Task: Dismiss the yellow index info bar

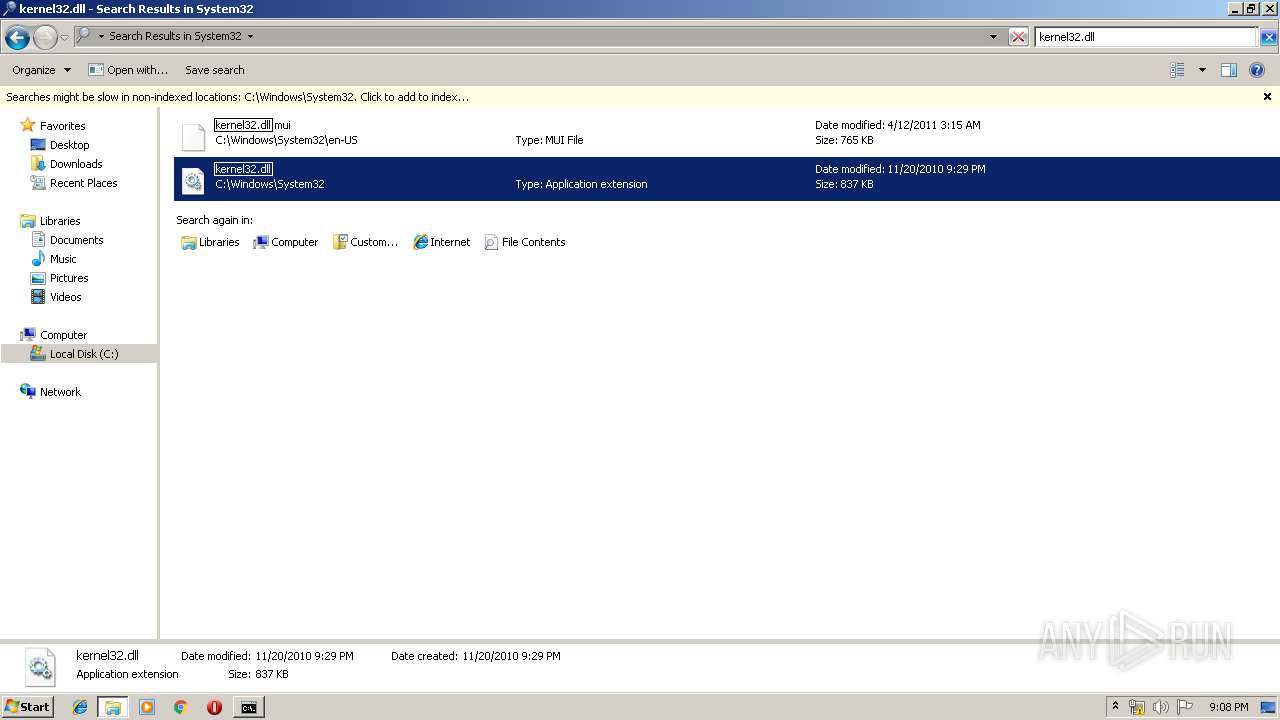Action: pyautogui.click(x=1267, y=97)
